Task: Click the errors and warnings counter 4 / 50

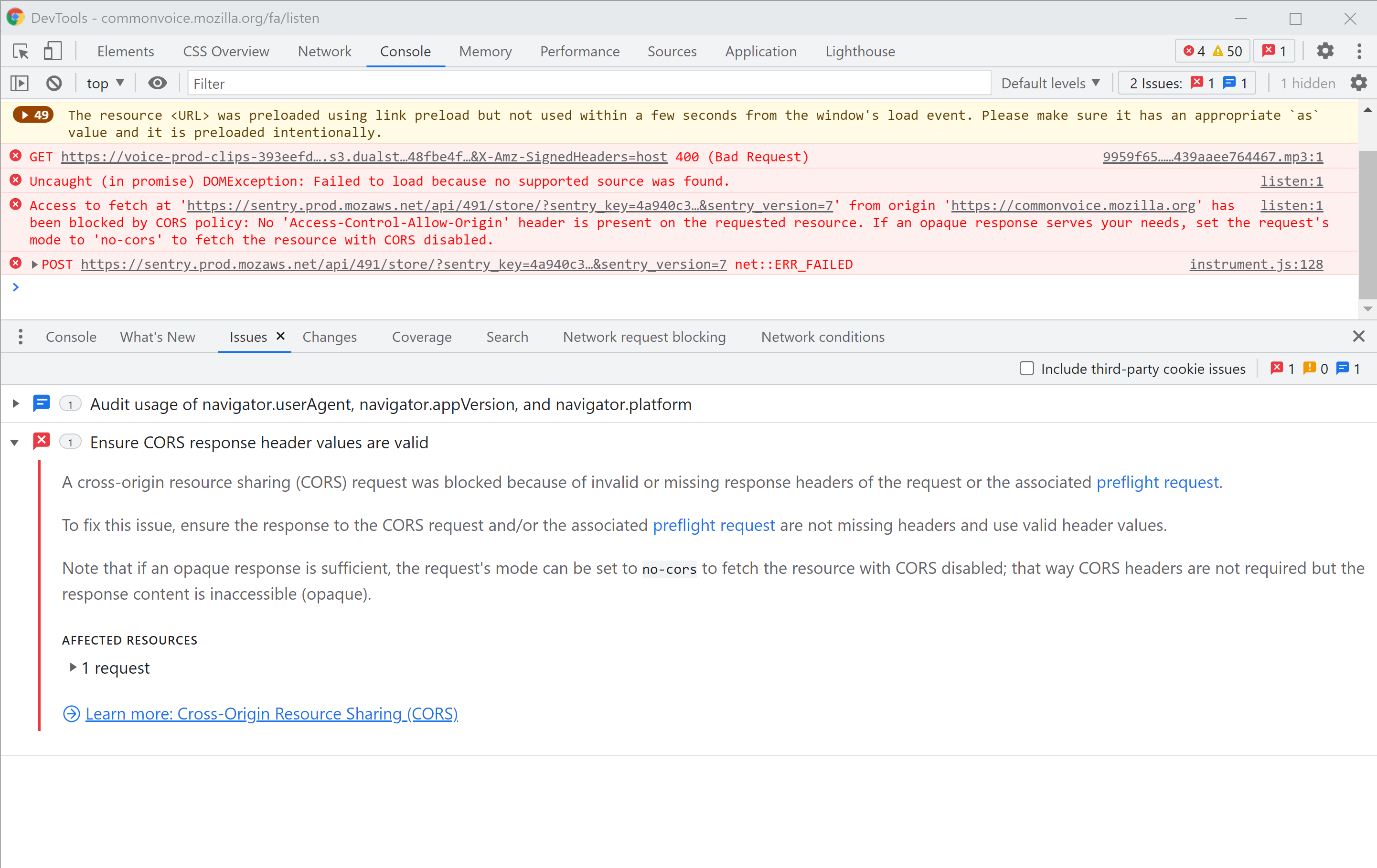Action: point(1212,52)
